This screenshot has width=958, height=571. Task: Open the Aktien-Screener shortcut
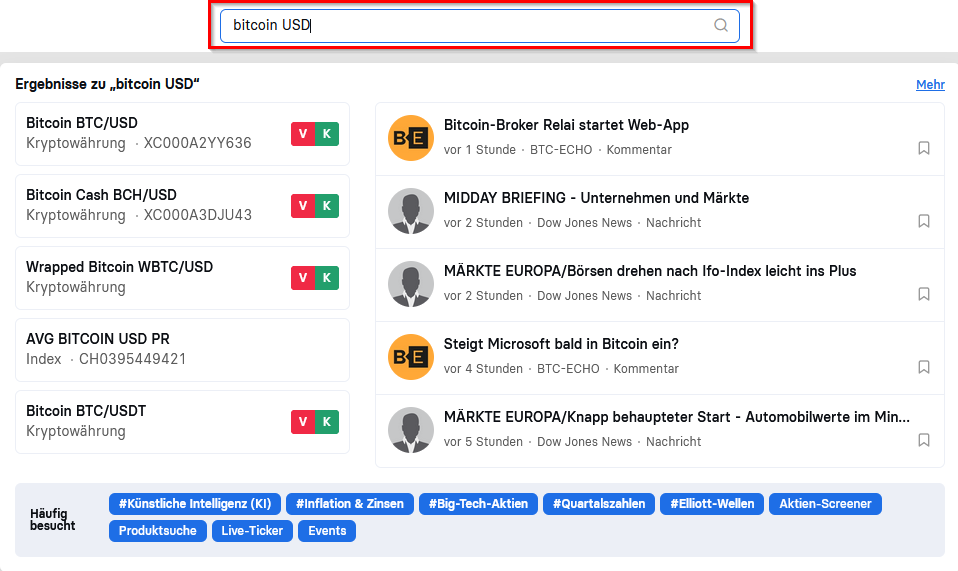click(825, 504)
